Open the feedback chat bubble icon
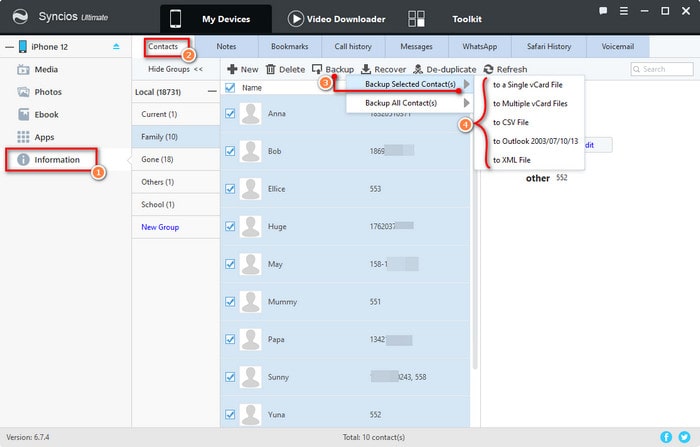The width and height of the screenshot is (700, 447). (603, 11)
